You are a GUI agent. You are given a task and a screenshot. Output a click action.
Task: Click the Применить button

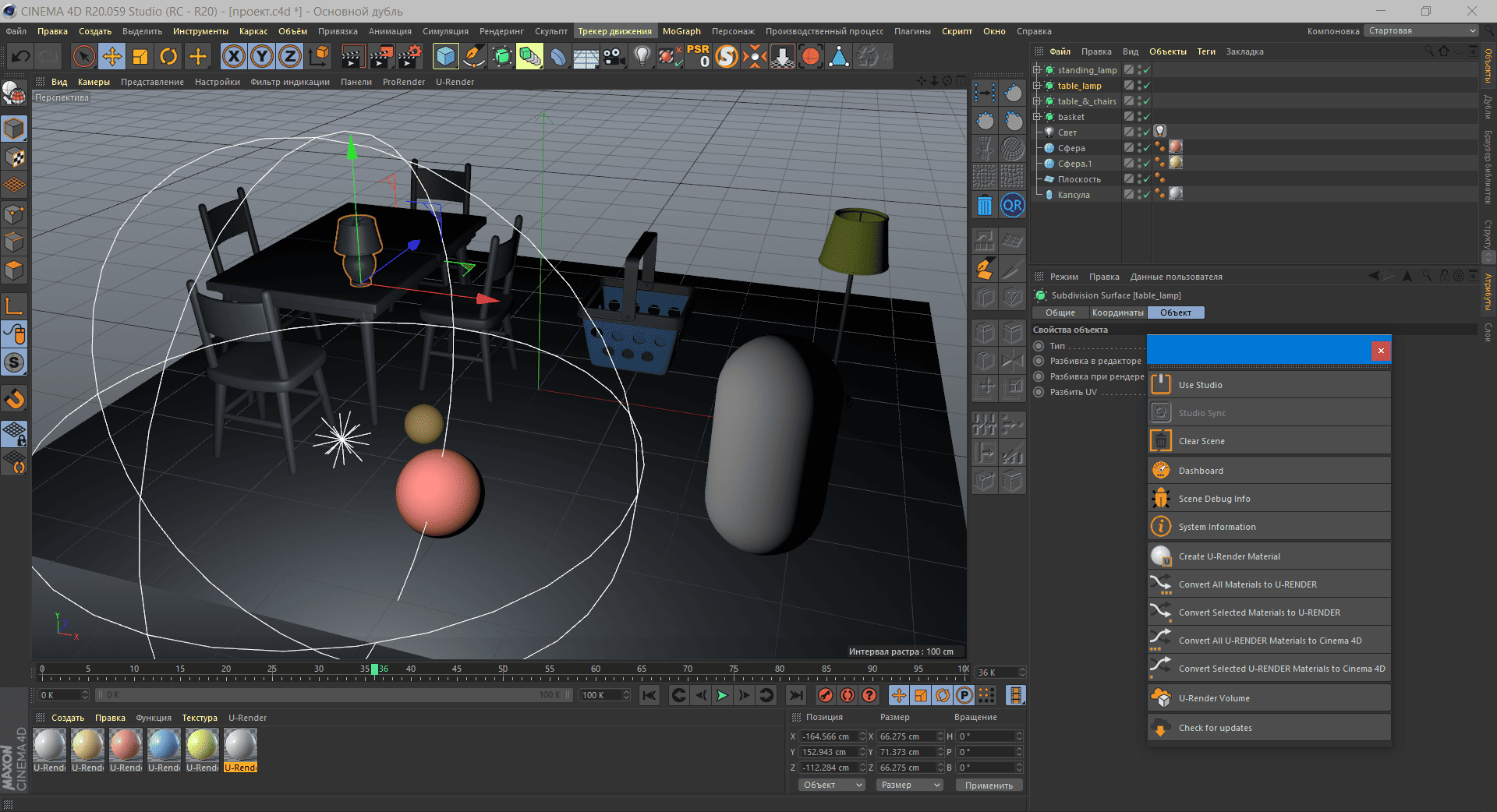(989, 786)
